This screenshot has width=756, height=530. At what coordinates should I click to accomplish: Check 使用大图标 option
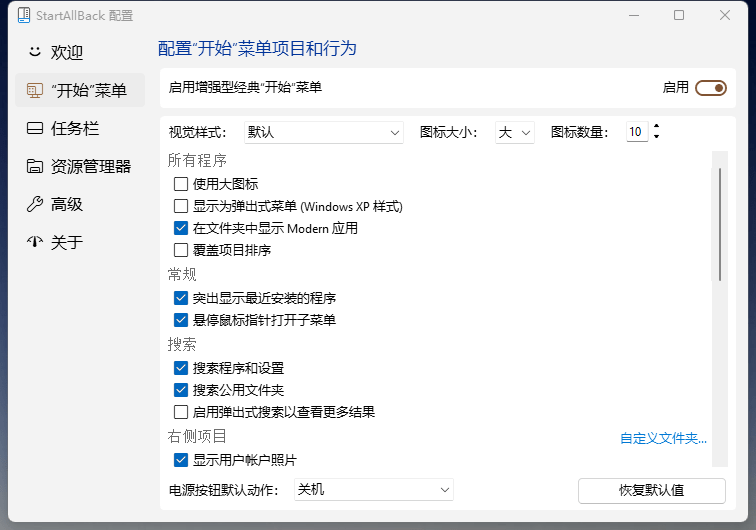coord(181,184)
